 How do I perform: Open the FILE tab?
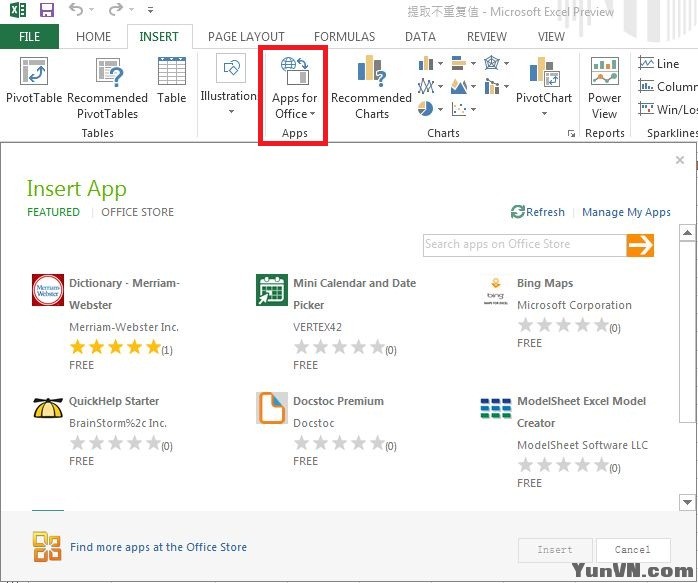pyautogui.click(x=29, y=36)
